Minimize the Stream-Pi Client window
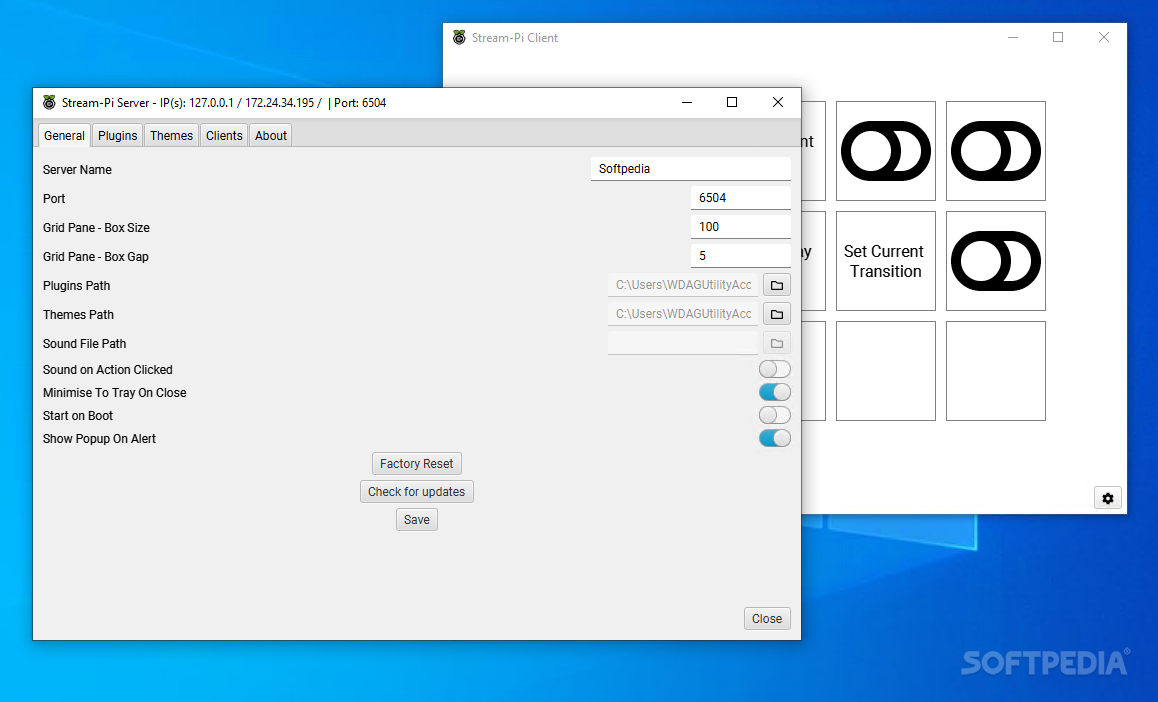Screen dimensions: 1158x702 coord(1013,38)
